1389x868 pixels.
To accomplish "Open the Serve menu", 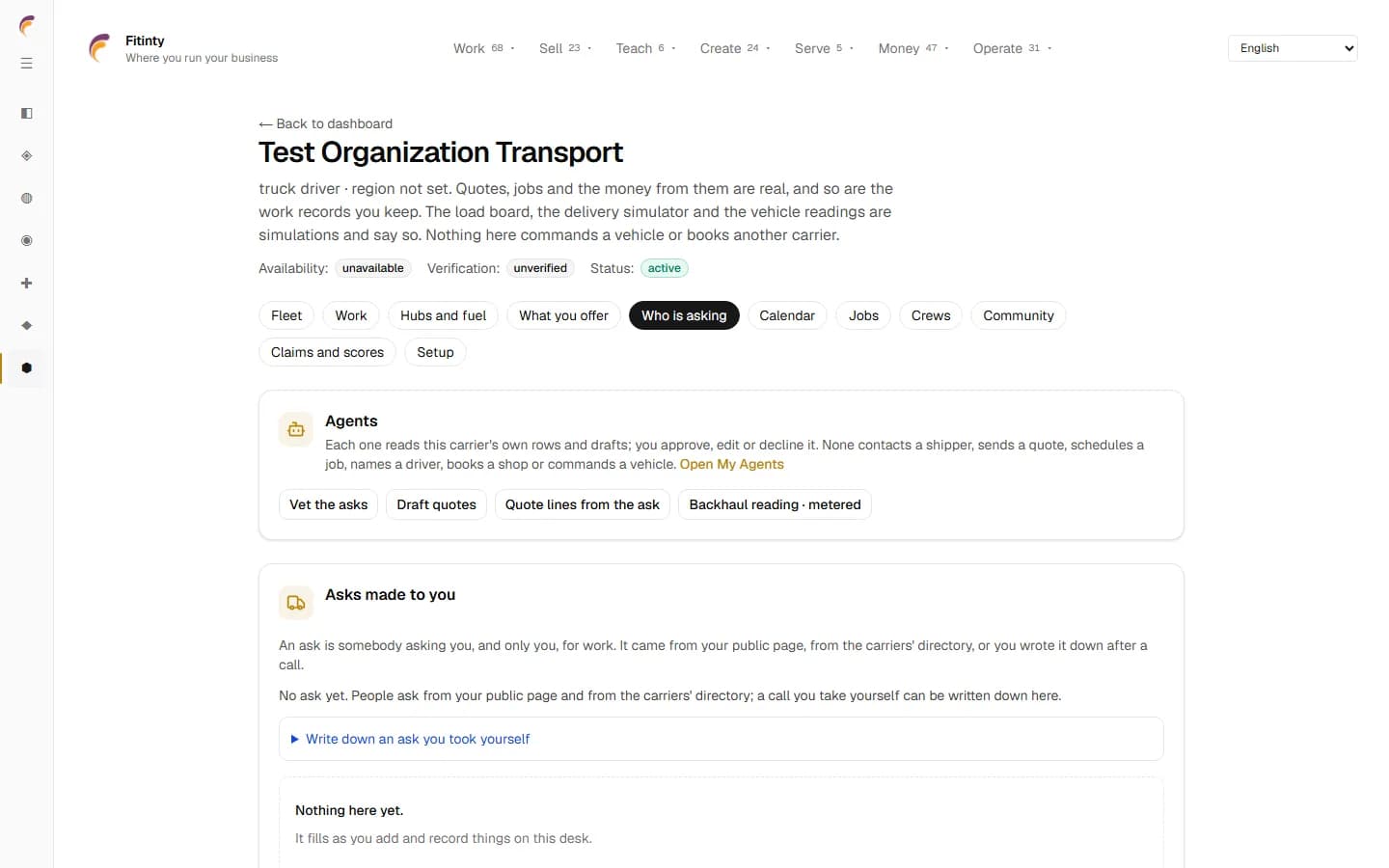I will pos(824,48).
